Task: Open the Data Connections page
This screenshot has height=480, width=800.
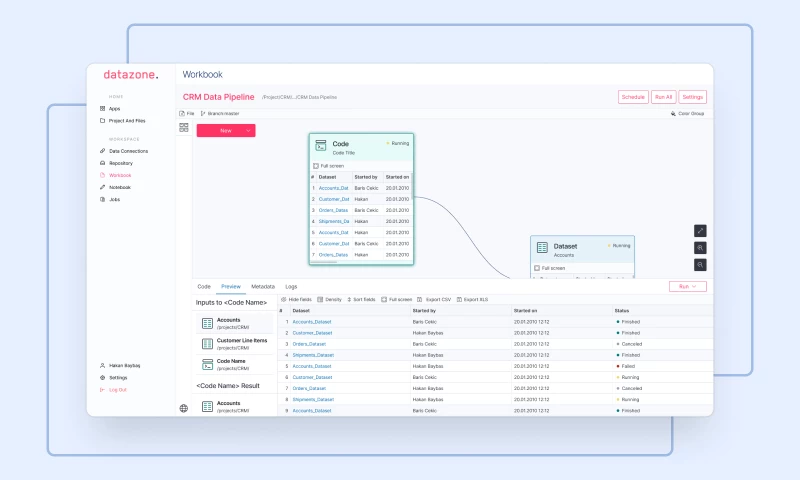Action: coord(127,151)
